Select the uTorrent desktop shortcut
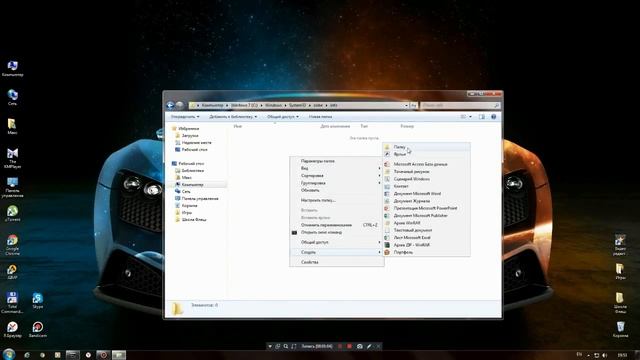 [12, 213]
